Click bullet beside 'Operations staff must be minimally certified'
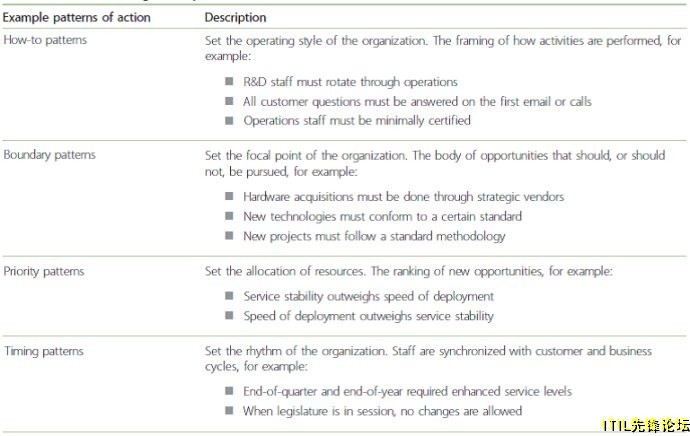 229,121
